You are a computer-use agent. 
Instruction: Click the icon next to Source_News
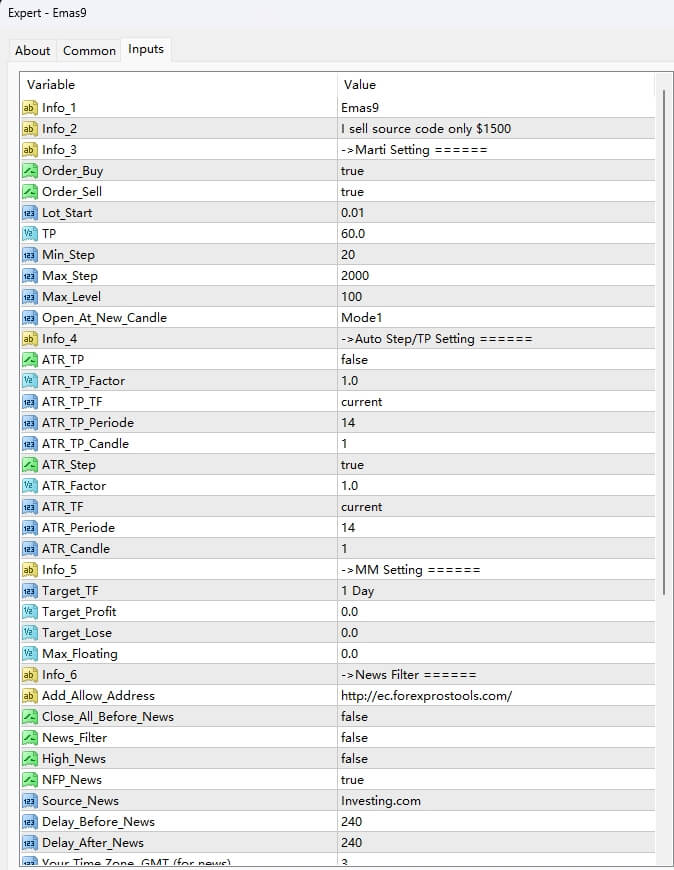point(29,801)
